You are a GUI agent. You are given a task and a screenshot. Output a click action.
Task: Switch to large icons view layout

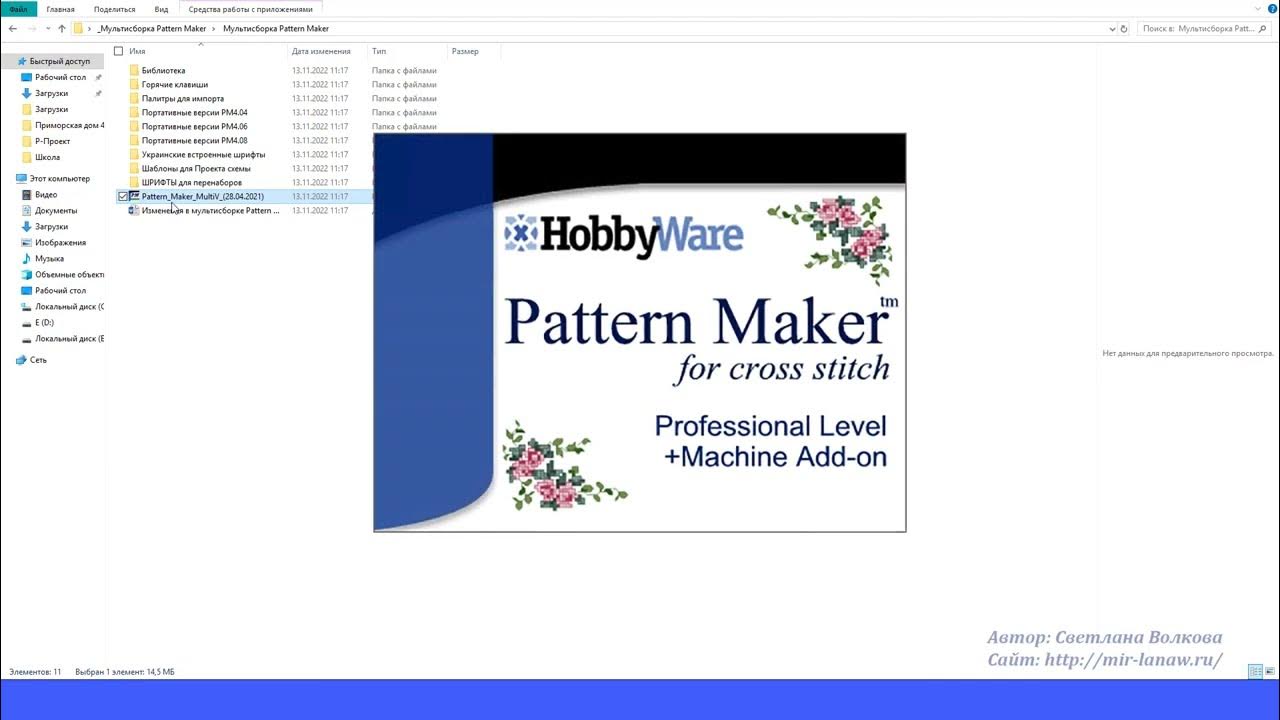point(1270,672)
